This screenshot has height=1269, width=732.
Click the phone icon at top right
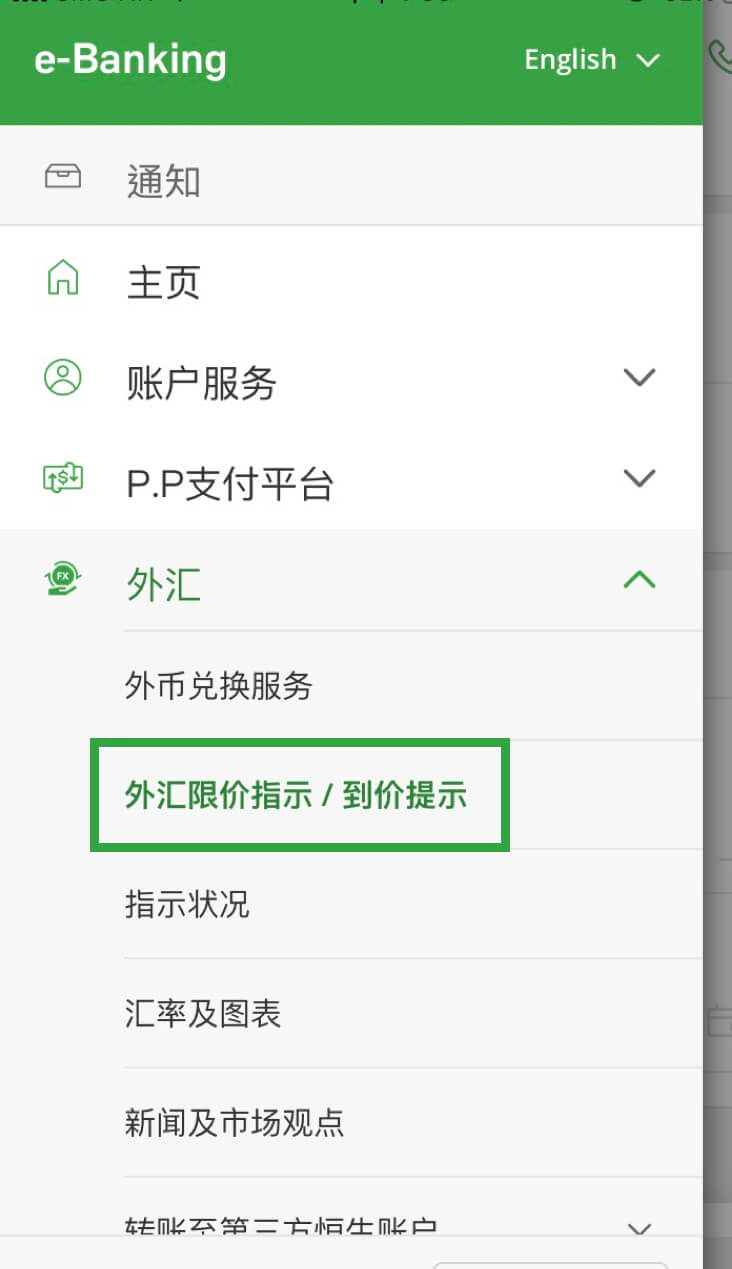pyautogui.click(x=719, y=57)
